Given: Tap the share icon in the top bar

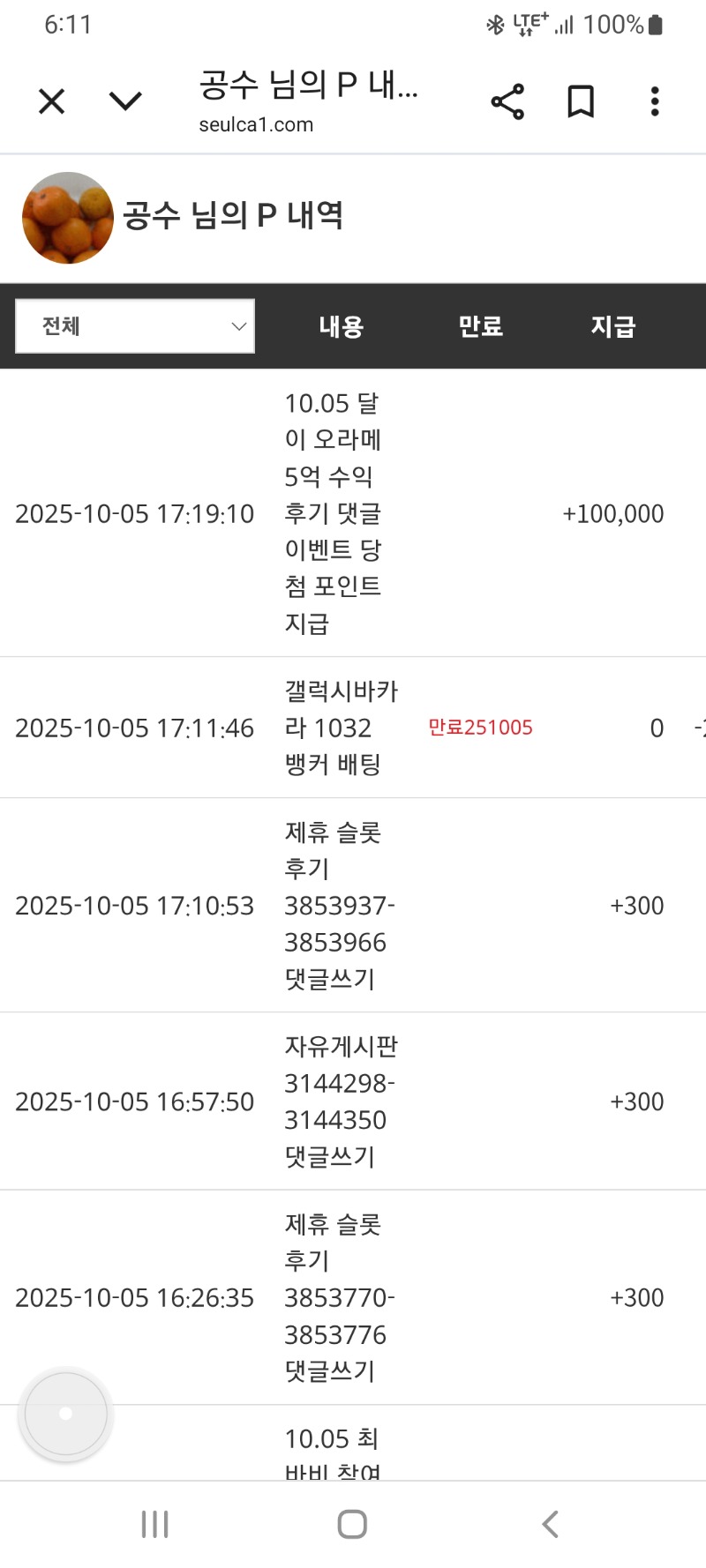Looking at the screenshot, I should [x=507, y=101].
